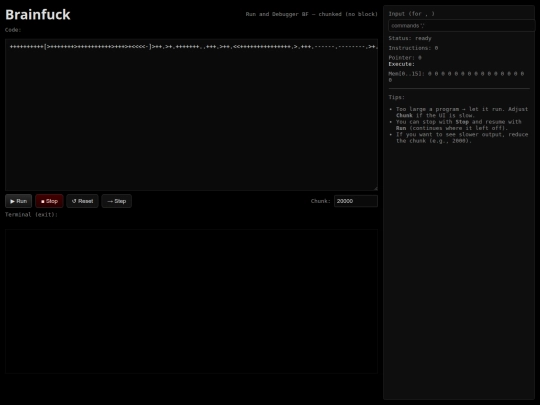Click the 'Input (for , )' label

click(412, 14)
